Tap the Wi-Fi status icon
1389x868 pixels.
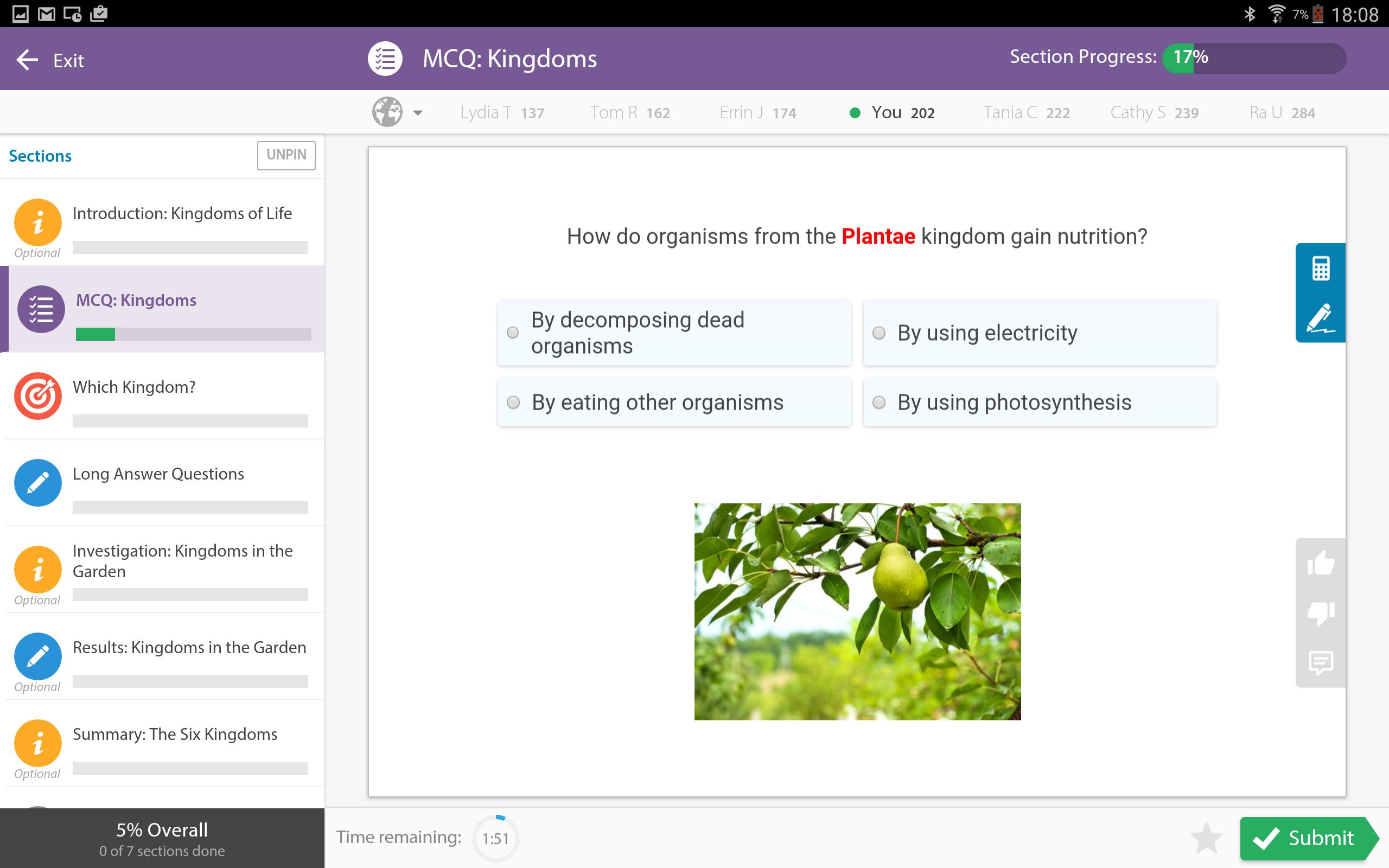click(x=1277, y=14)
